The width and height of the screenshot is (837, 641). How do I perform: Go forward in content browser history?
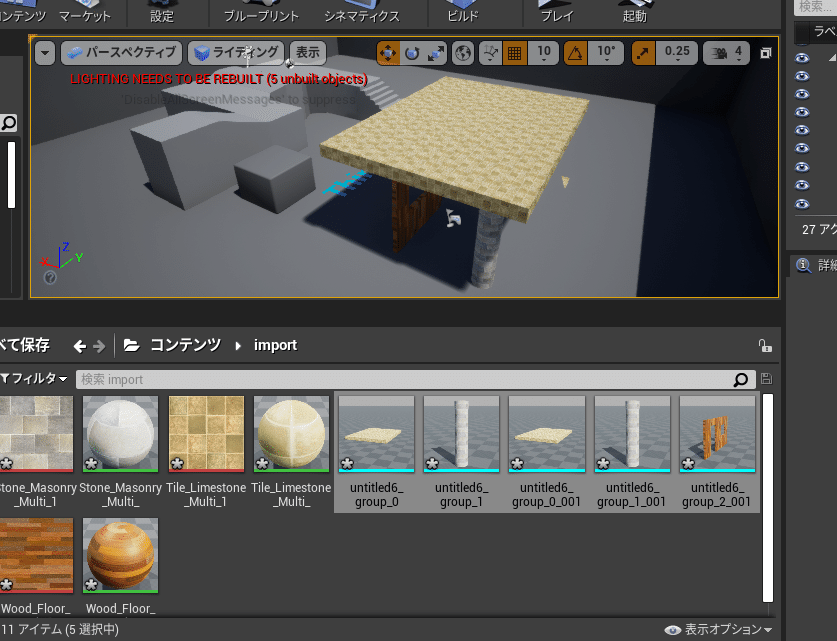tap(99, 346)
